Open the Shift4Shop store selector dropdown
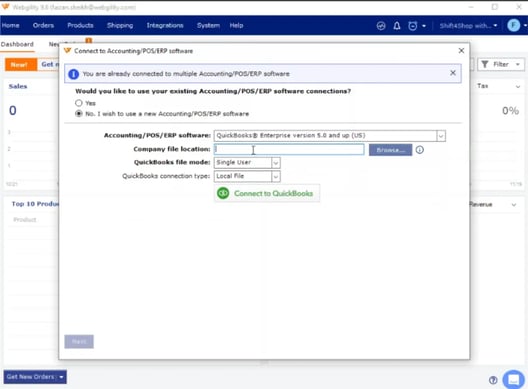Image resolution: width=528 pixels, height=389 pixels. click(468, 26)
